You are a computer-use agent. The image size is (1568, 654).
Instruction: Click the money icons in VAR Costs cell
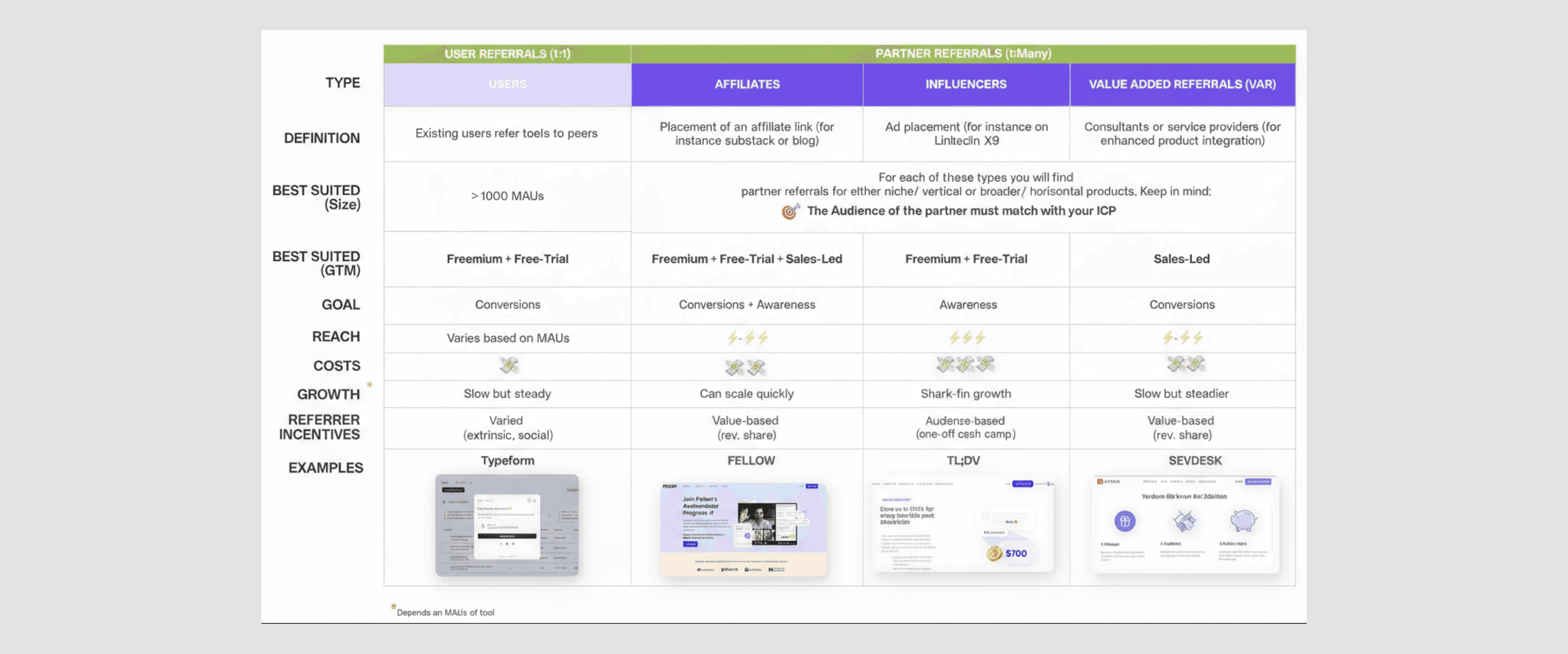(1186, 365)
